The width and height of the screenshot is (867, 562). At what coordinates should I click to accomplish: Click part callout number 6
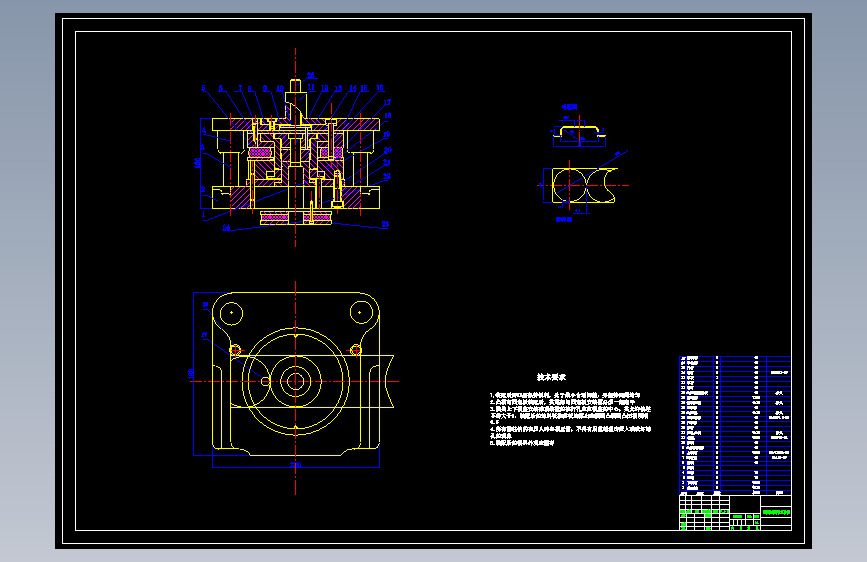point(221,88)
